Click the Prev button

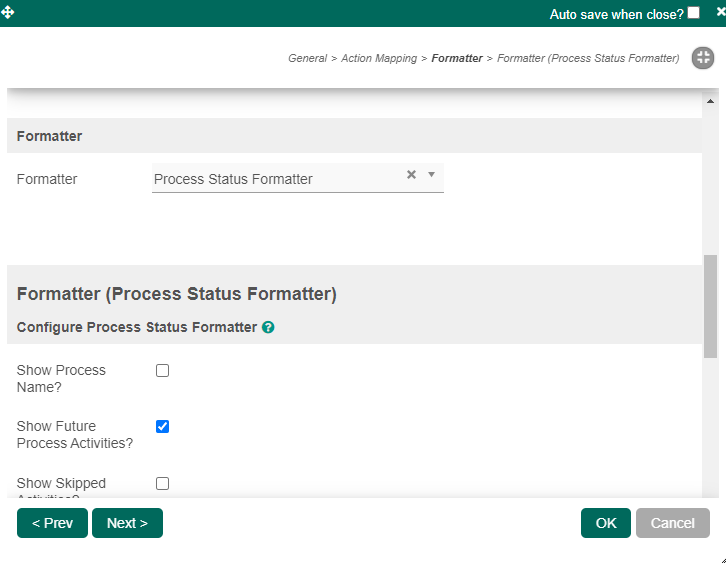(x=52, y=523)
